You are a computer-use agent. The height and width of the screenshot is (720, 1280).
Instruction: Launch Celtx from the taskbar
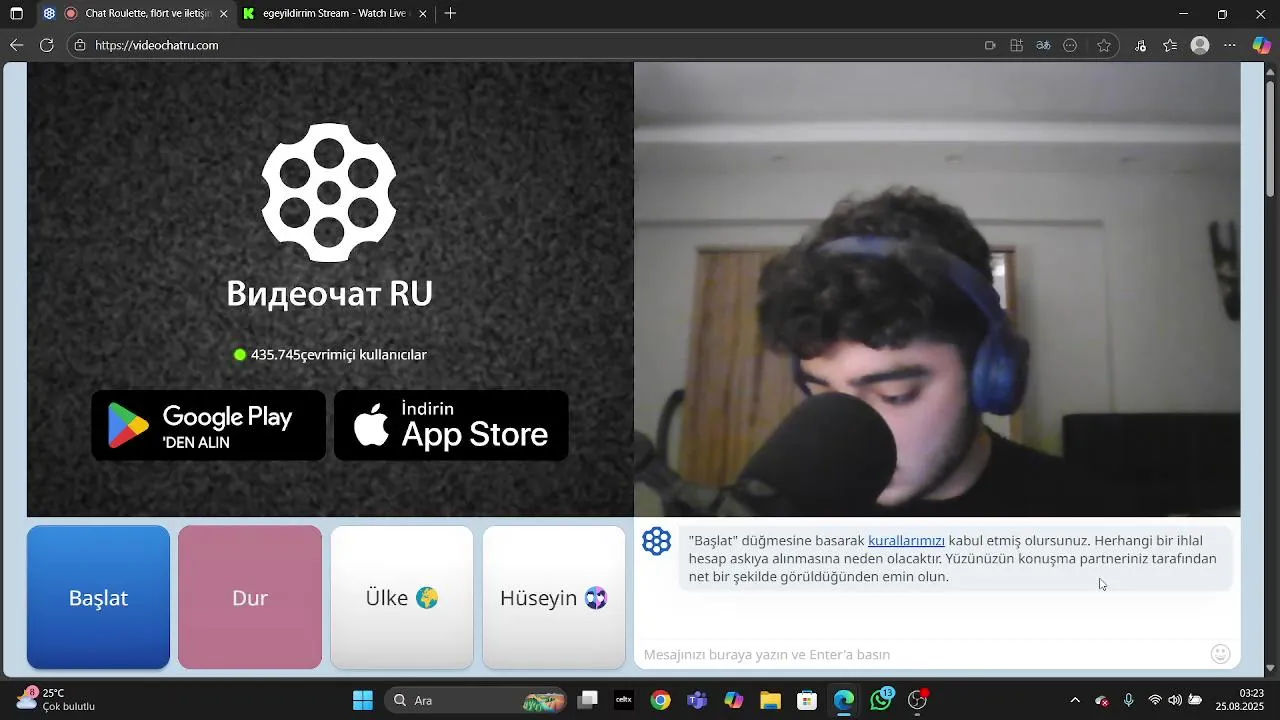[x=624, y=700]
